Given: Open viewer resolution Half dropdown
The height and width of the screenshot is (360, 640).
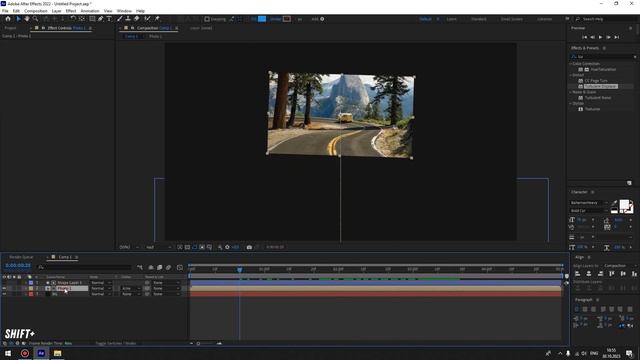Looking at the screenshot, I should [x=158, y=247].
